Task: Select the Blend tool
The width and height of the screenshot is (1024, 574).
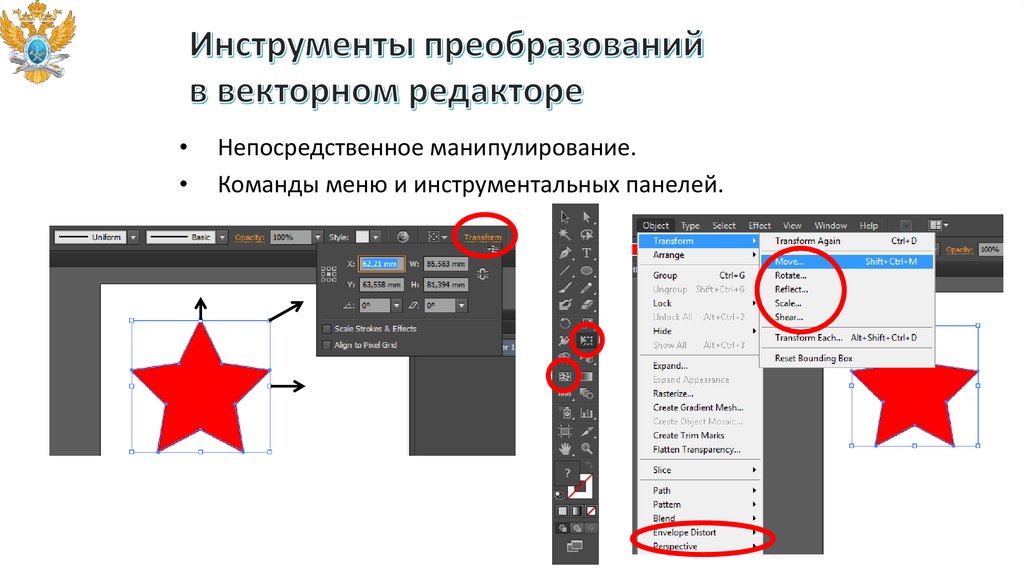Action: point(586,394)
